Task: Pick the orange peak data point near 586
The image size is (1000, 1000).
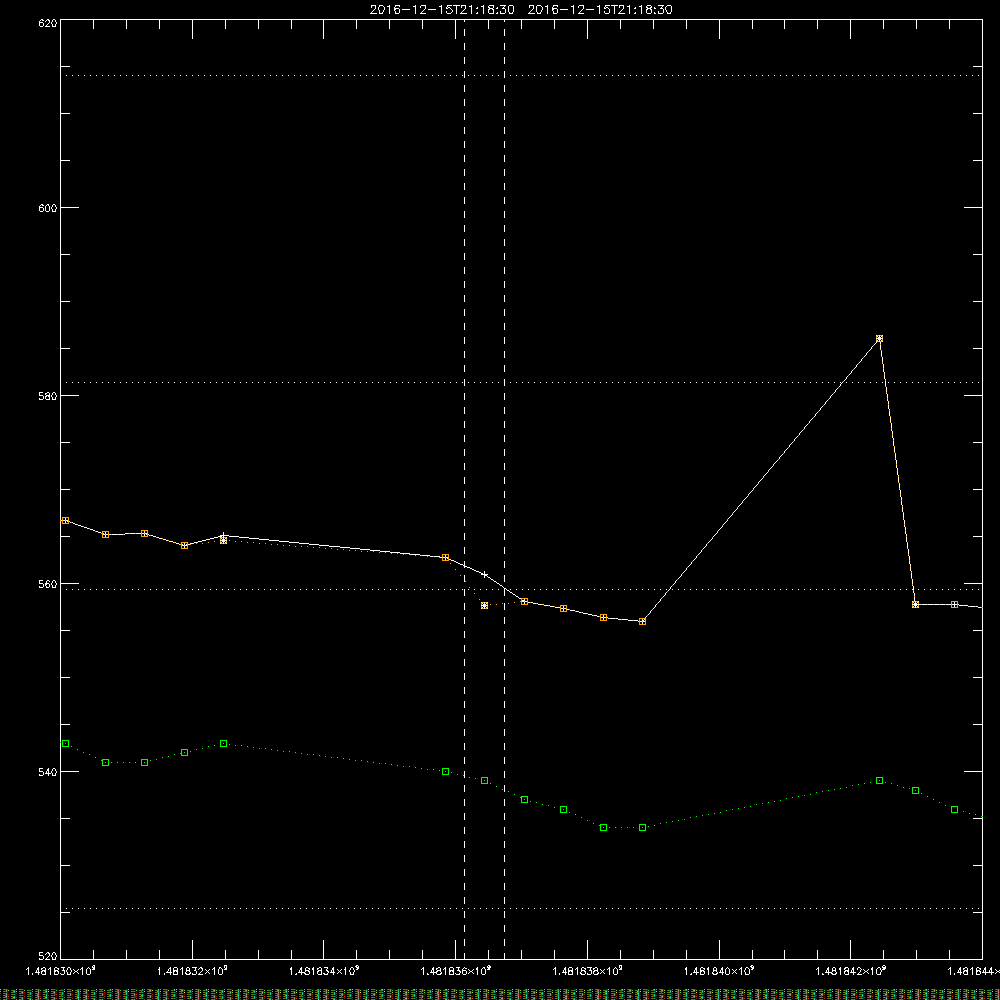Action: (879, 339)
